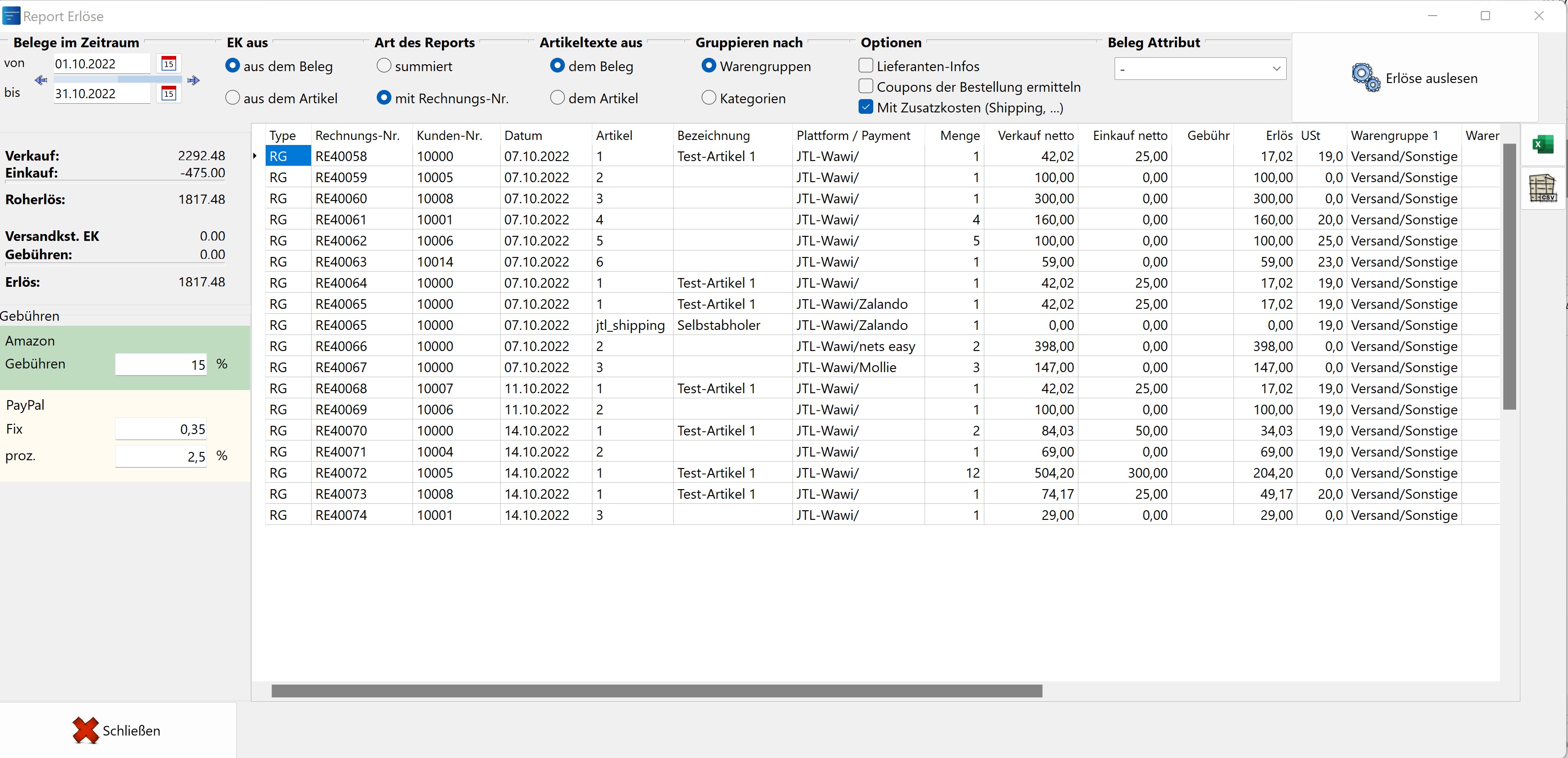This screenshot has height=758, width=1568.
Task: Click 'Erlöse auslesen' button
Action: 1415,78
